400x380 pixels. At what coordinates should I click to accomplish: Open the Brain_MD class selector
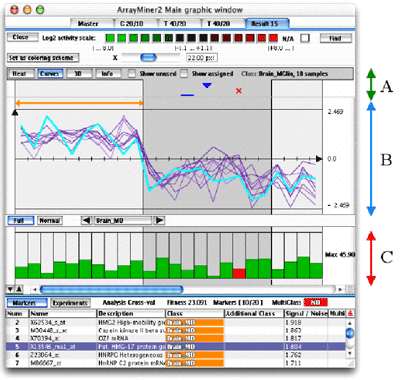click(x=123, y=220)
